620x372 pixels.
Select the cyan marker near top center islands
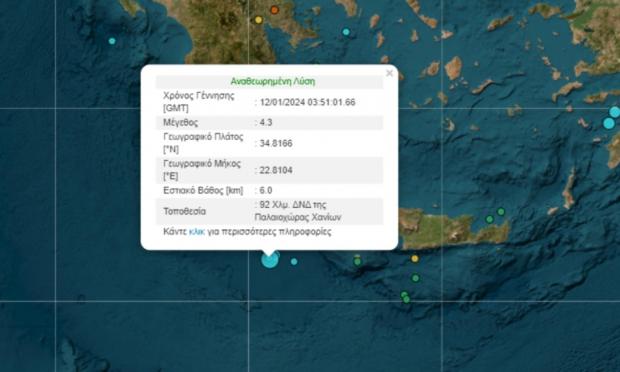pyautogui.click(x=346, y=32)
